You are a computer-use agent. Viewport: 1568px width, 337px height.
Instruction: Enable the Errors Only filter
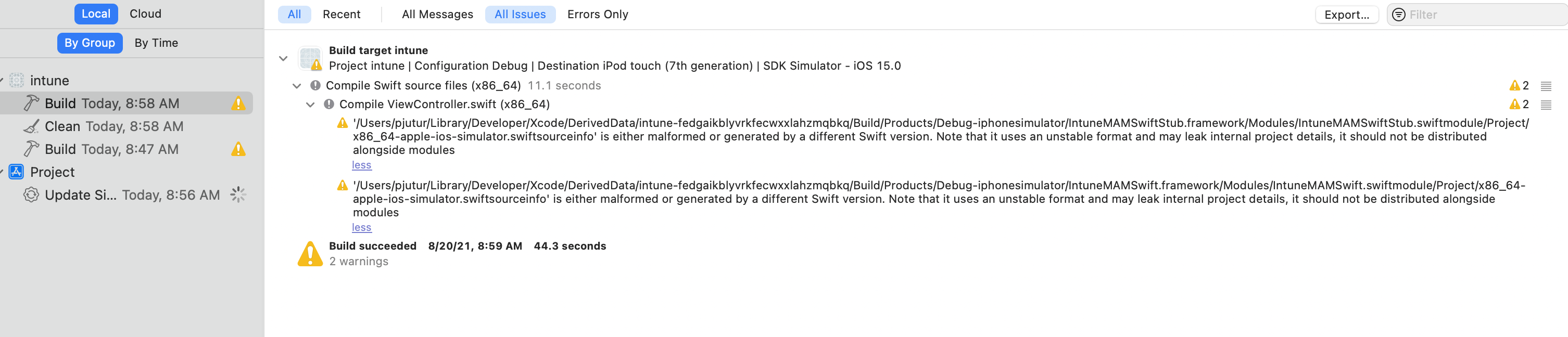click(x=598, y=14)
